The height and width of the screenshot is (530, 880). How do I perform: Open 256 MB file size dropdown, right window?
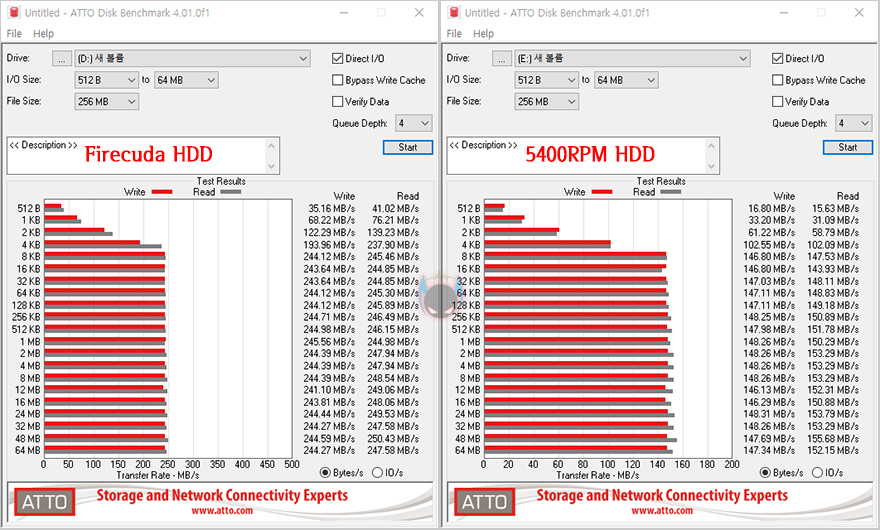point(547,102)
